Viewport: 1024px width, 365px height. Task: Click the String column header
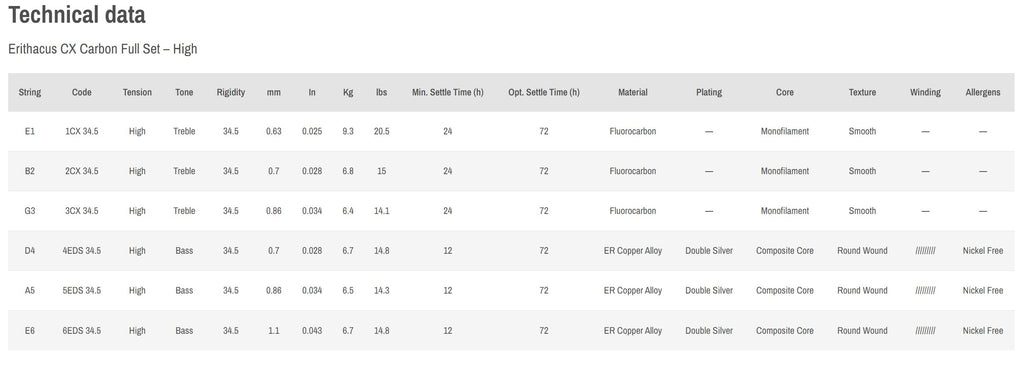tap(30, 92)
